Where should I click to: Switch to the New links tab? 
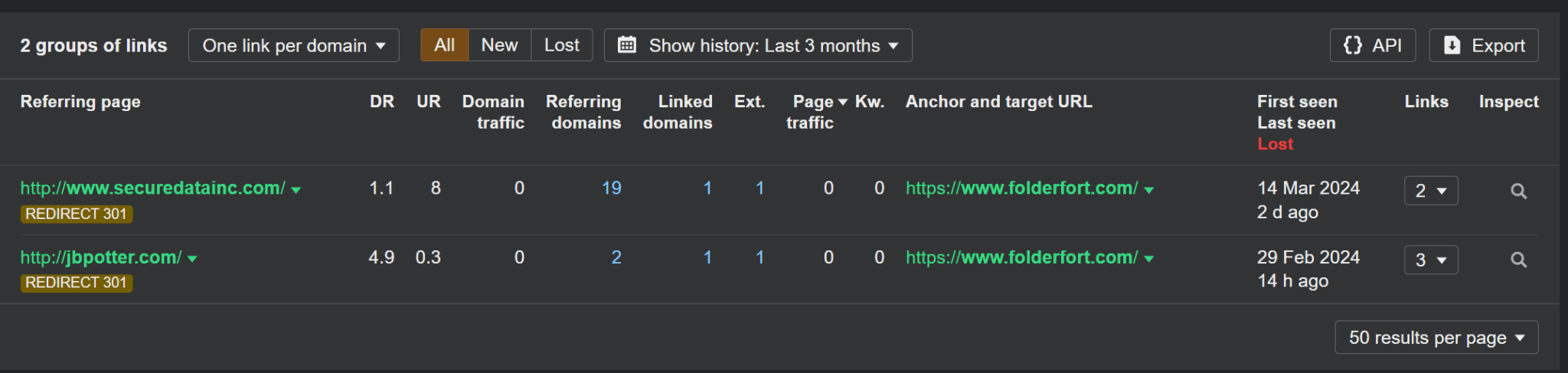click(499, 46)
